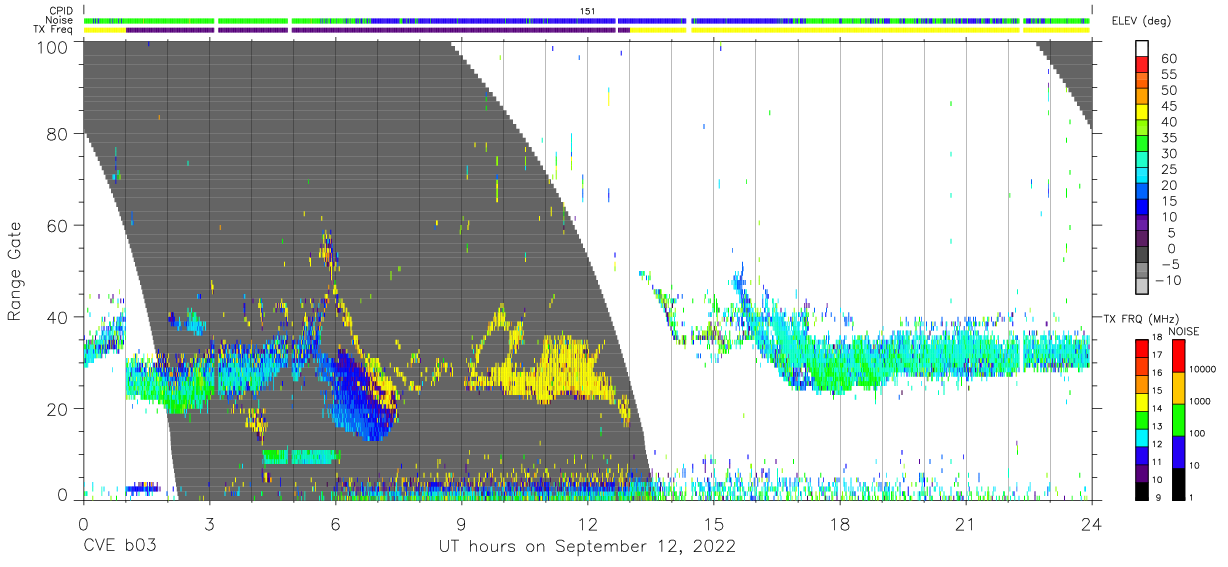Click the red swatch in TX FRQ legend
The height and width of the screenshot is (567, 1228).
(x=1141, y=347)
